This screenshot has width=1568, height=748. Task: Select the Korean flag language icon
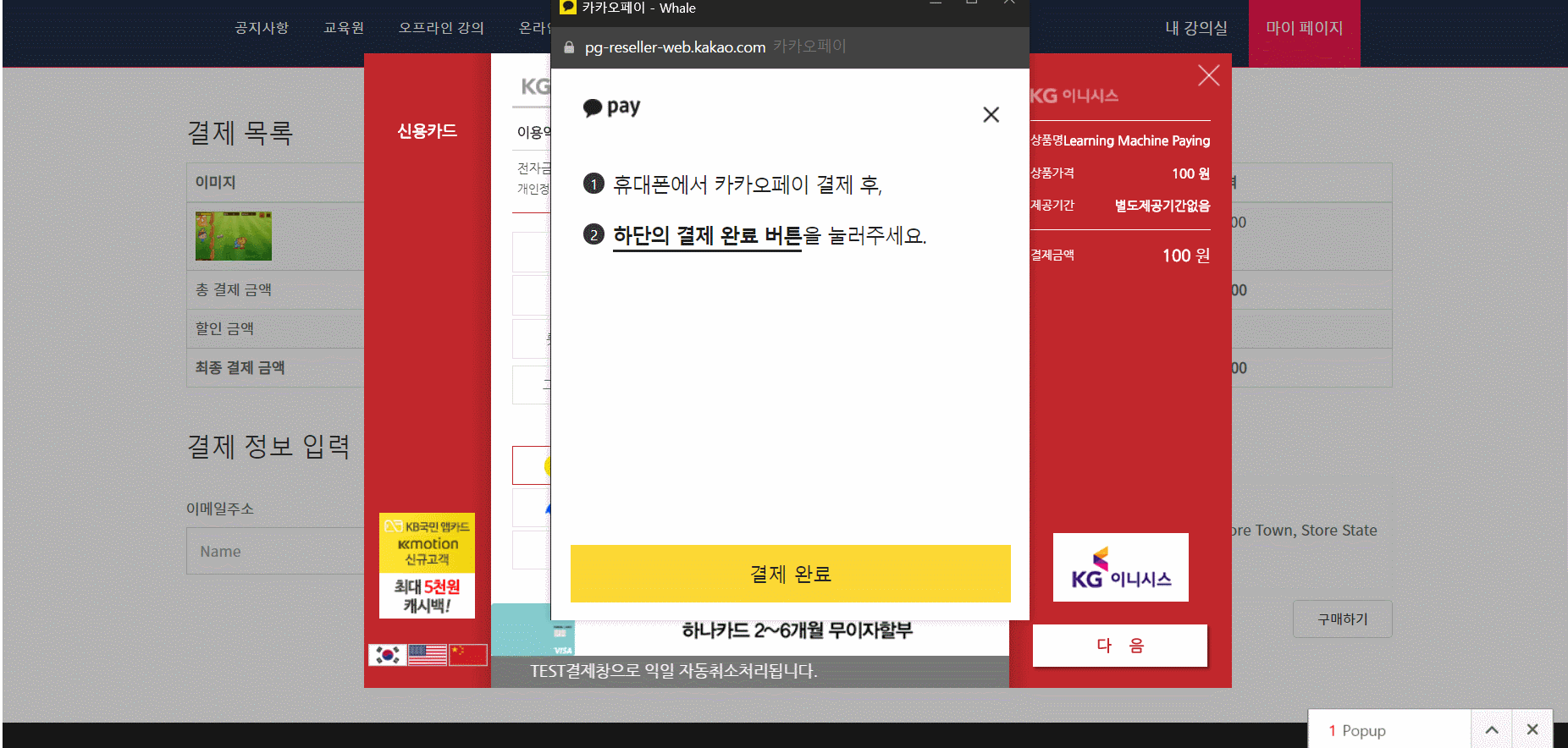pos(387,654)
